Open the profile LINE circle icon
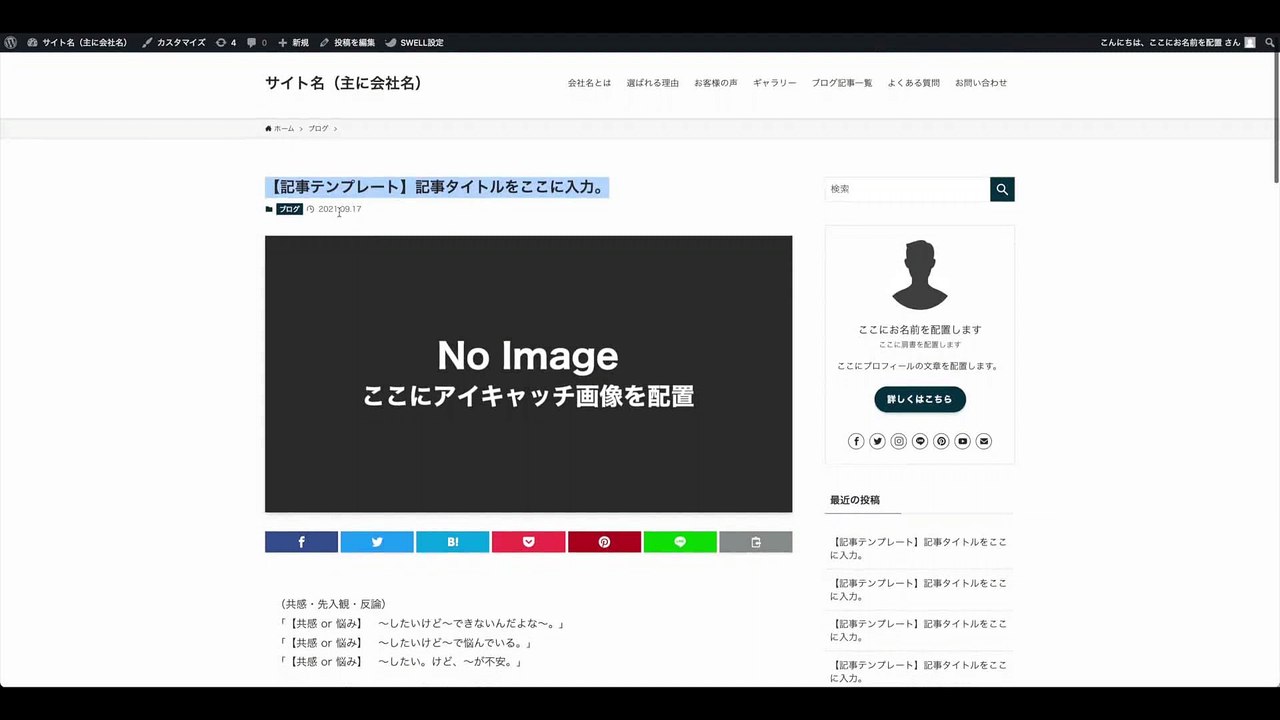The height and width of the screenshot is (720, 1280). pos(920,441)
